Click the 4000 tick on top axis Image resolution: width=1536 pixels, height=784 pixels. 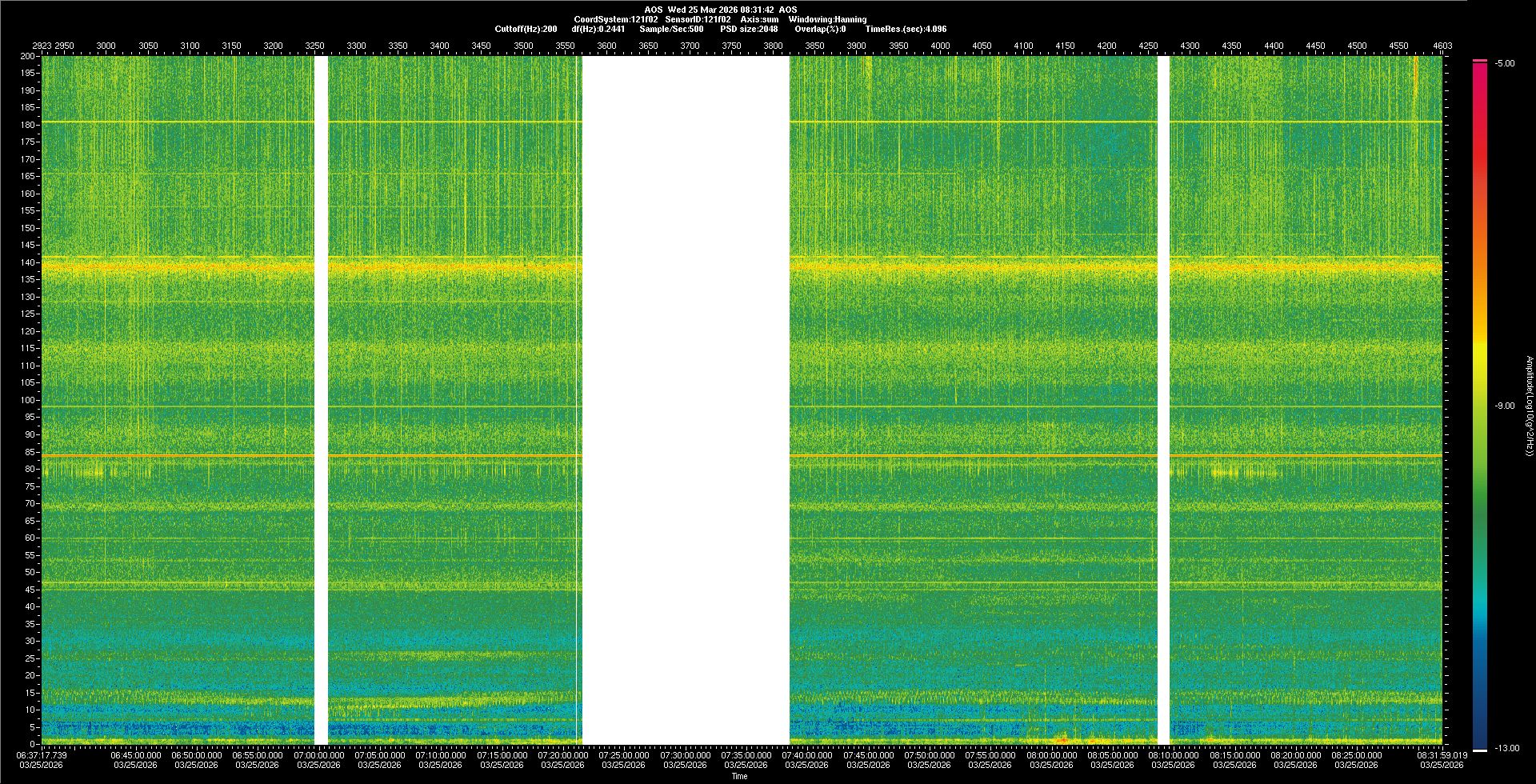tap(940, 46)
